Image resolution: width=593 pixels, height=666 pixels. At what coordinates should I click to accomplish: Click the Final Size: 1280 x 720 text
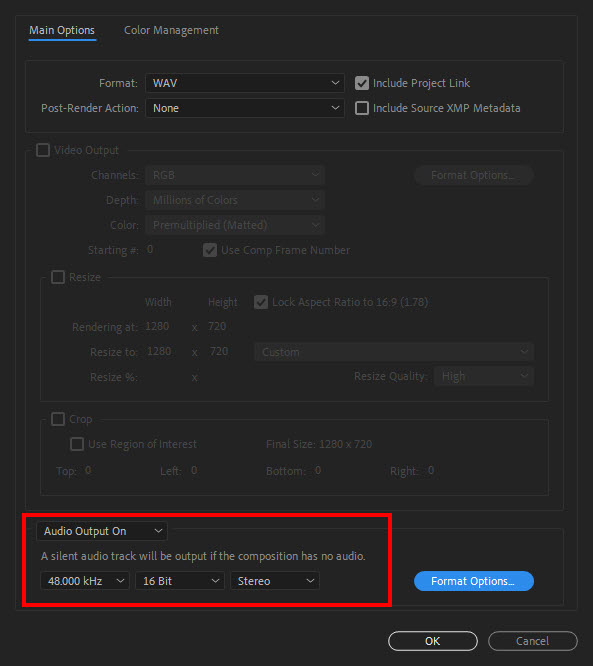[x=319, y=444]
